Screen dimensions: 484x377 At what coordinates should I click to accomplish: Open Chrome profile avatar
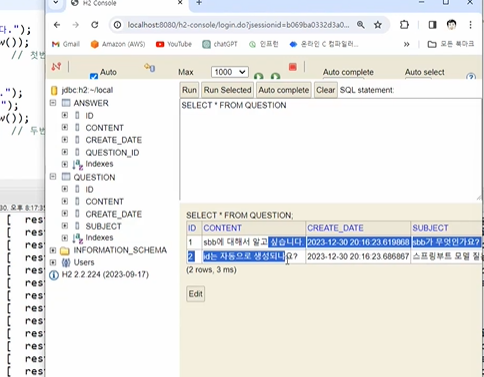pos(451,25)
